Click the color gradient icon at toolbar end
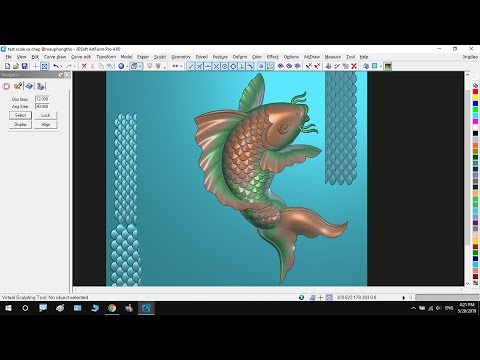This screenshot has height=360, width=480. (x=388, y=66)
